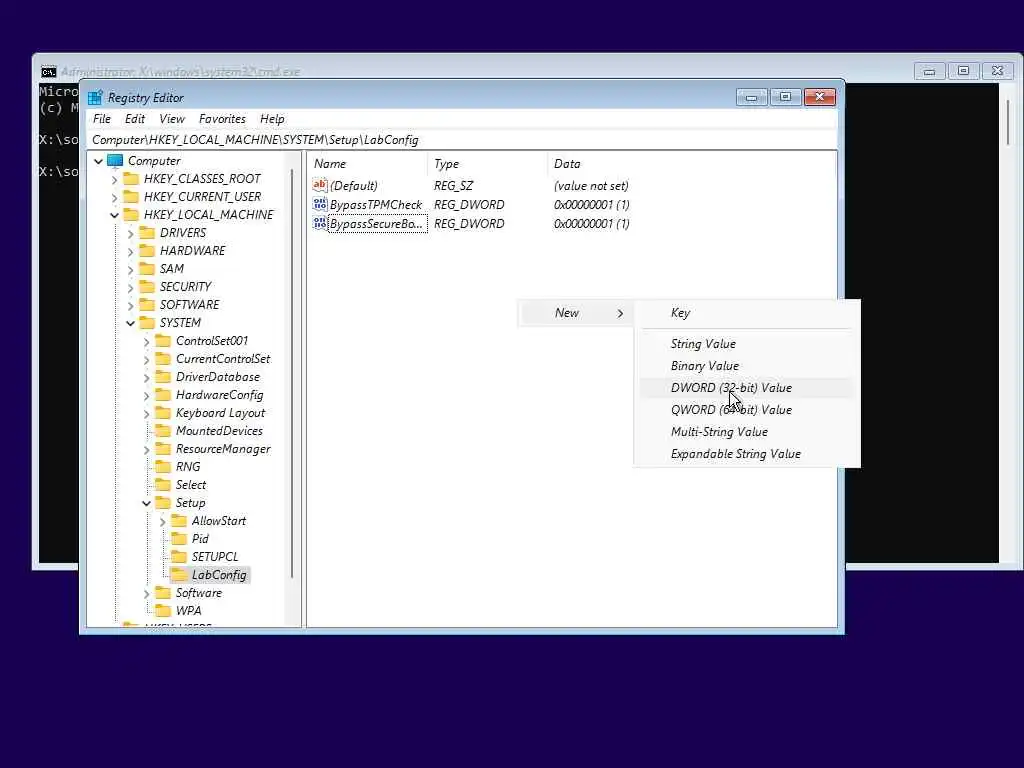Expand the HKEY_CURRENT_USER node

pyautogui.click(x=115, y=197)
